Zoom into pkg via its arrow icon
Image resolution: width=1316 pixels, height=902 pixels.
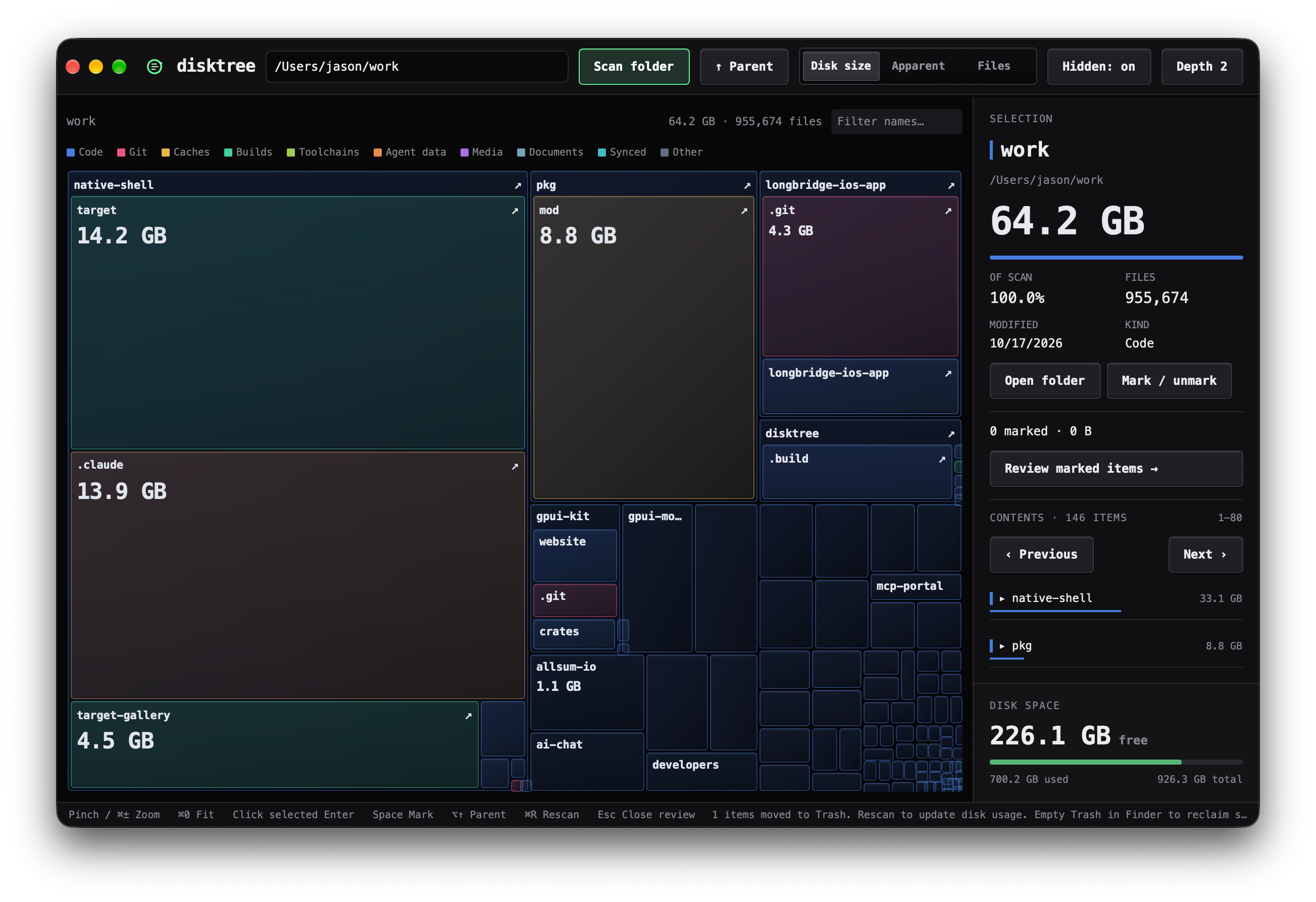tap(747, 185)
